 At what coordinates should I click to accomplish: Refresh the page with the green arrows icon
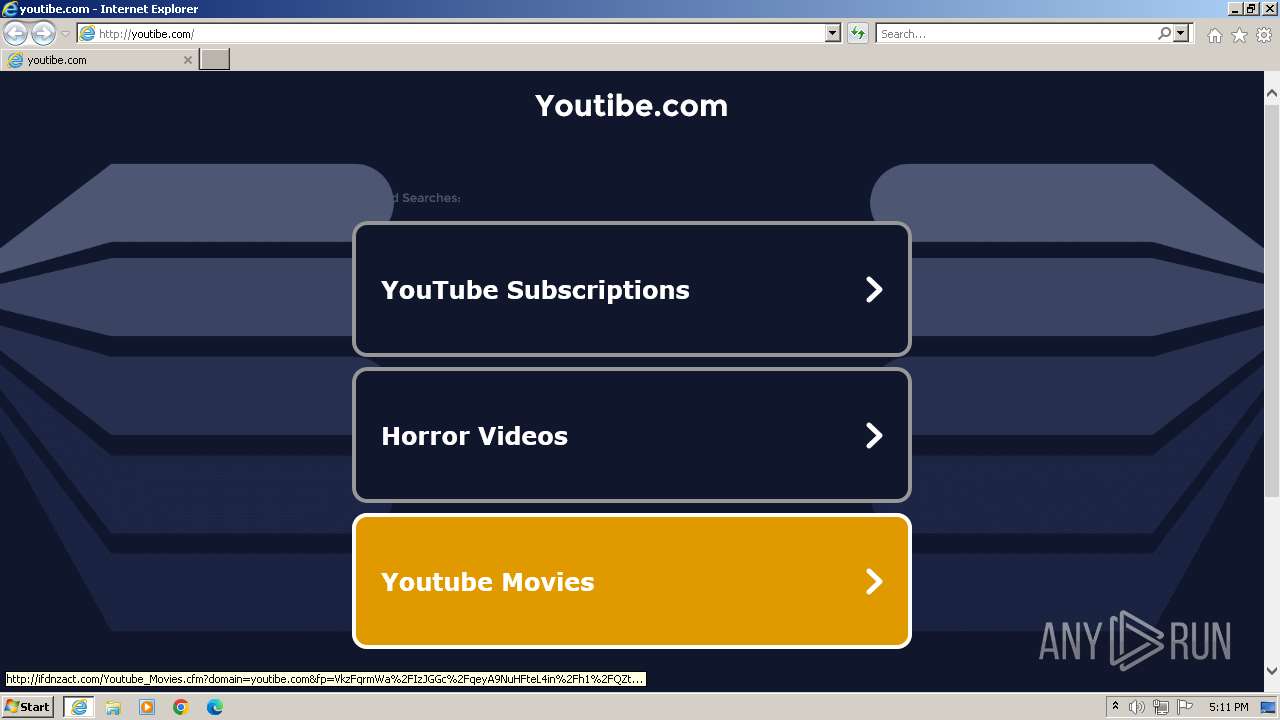[x=857, y=34]
